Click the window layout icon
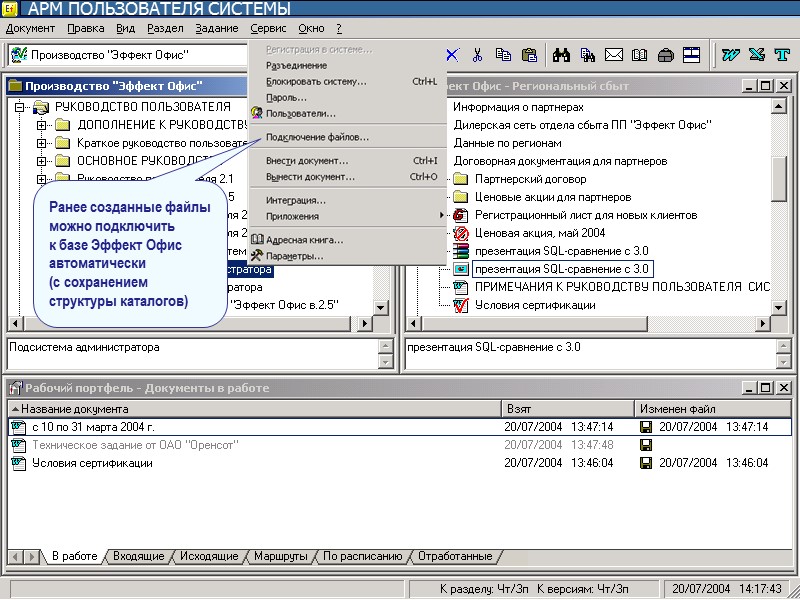This screenshot has width=800, height=600. click(x=691, y=55)
